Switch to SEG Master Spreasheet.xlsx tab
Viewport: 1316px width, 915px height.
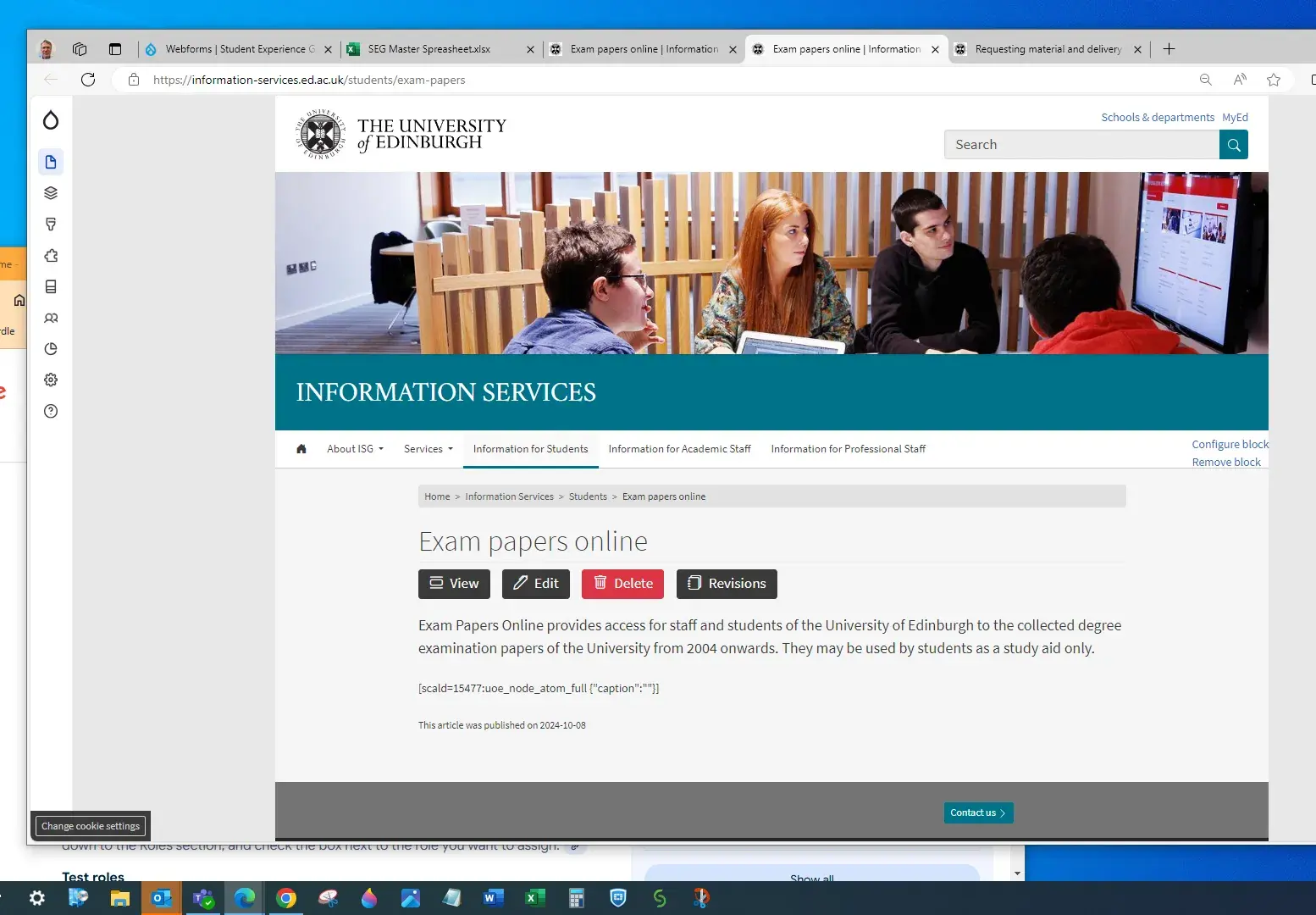click(x=429, y=49)
